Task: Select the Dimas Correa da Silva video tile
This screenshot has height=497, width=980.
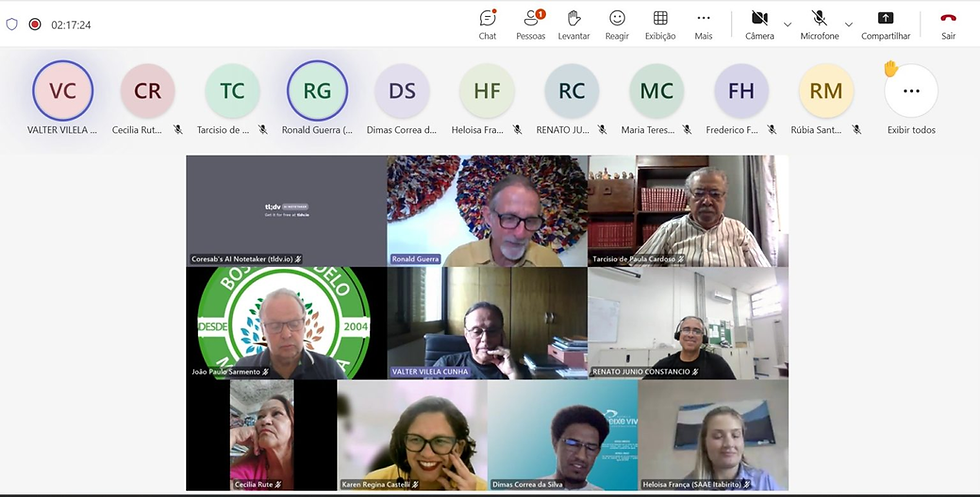Action: [x=562, y=435]
